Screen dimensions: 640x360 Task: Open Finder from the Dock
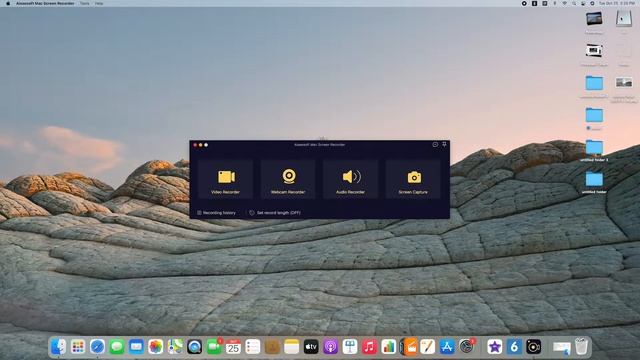coord(58,347)
